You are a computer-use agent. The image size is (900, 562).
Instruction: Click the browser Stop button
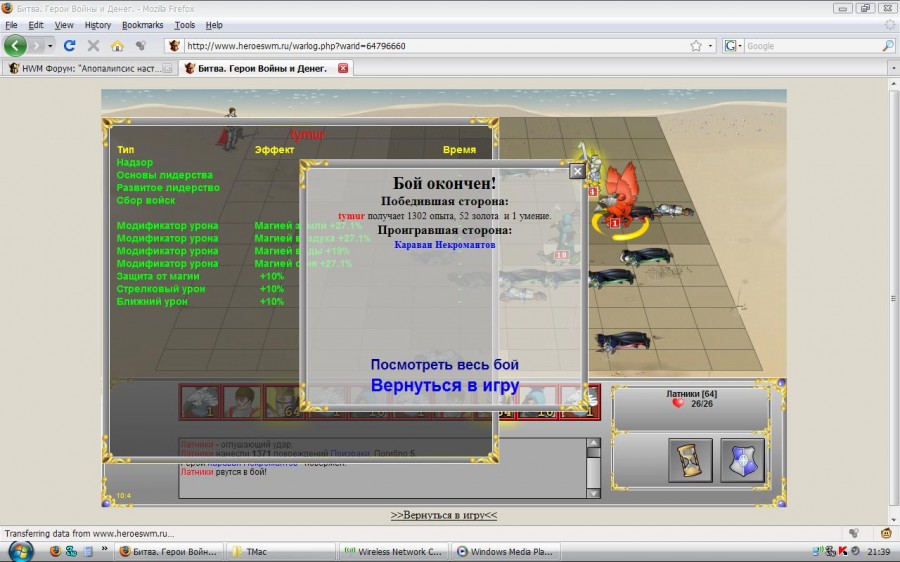click(x=93, y=46)
